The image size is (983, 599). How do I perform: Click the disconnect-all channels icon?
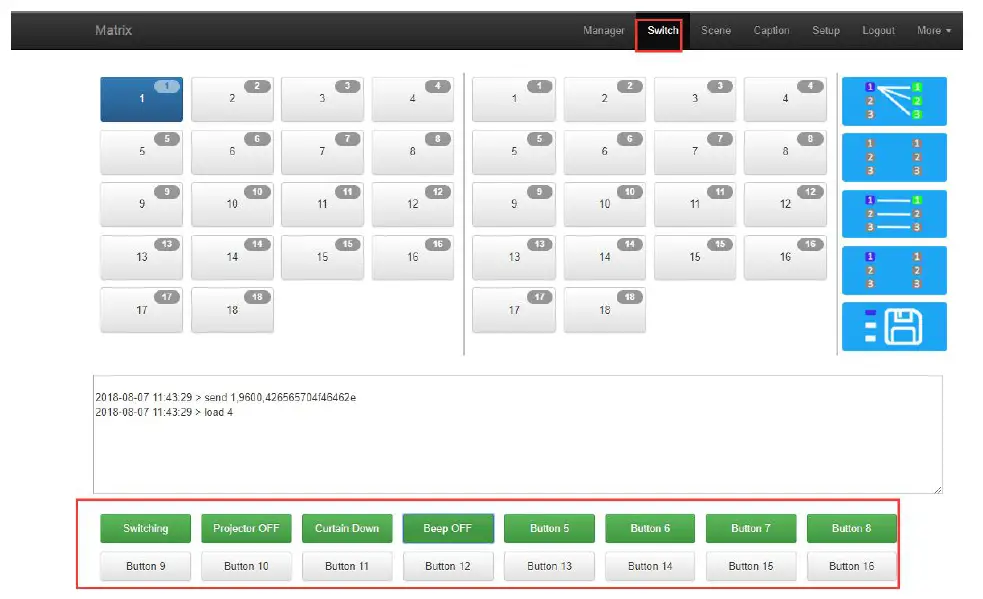pos(894,157)
